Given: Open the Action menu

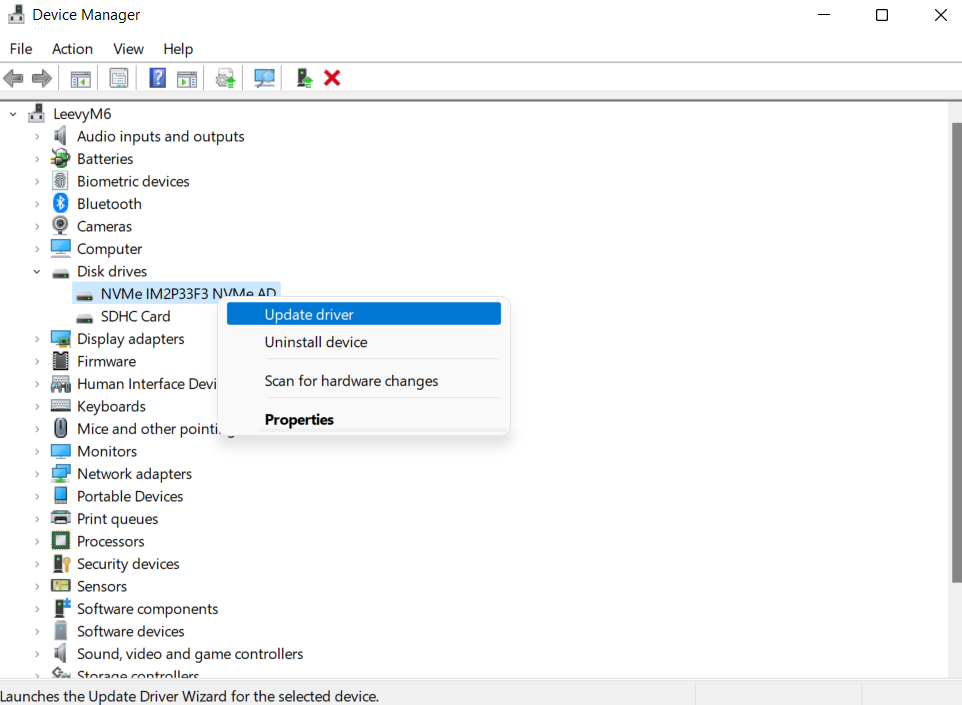Looking at the screenshot, I should [71, 48].
